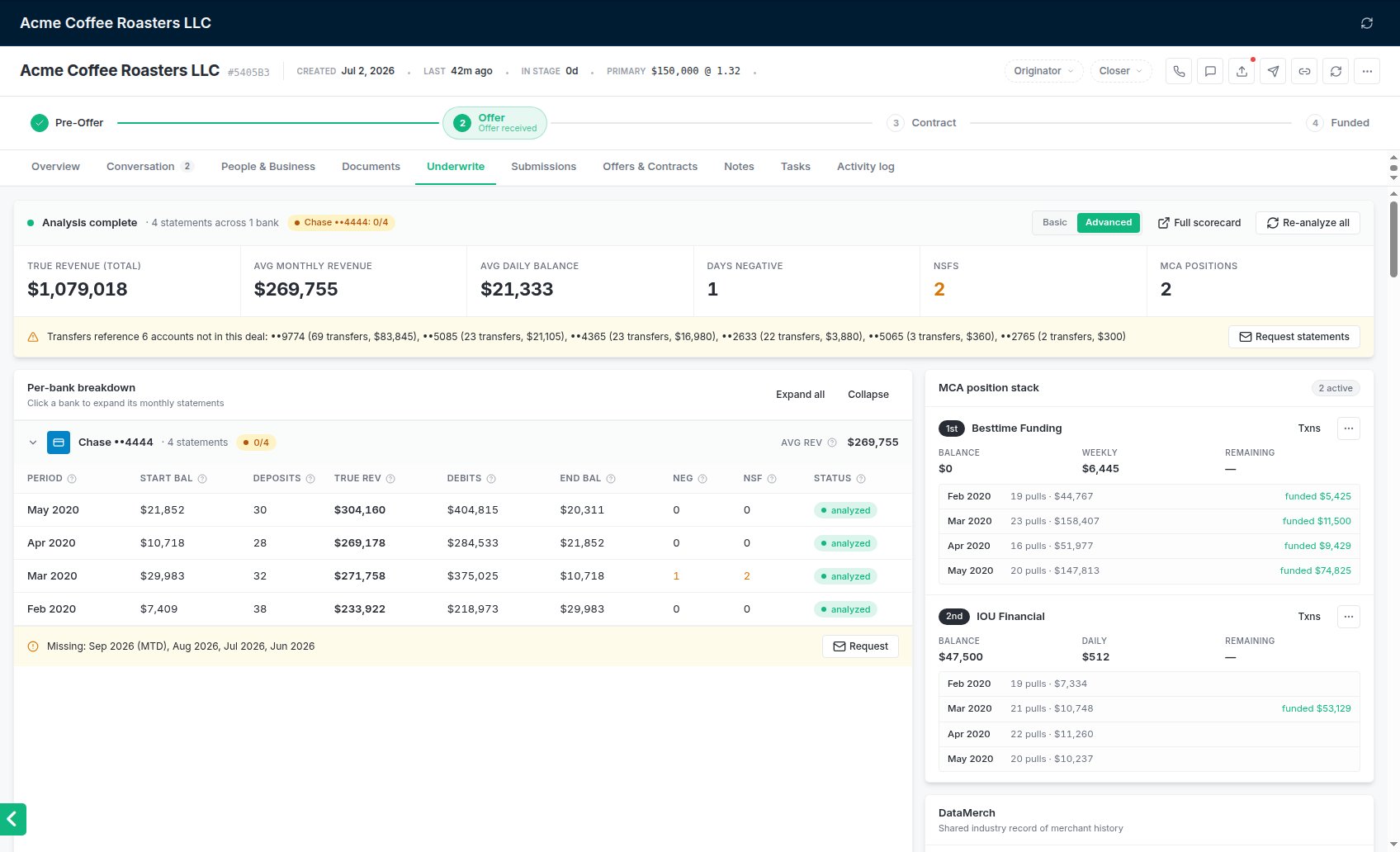1400x852 pixels.
Task: Click the Chase bank card icon
Action: tap(59, 443)
